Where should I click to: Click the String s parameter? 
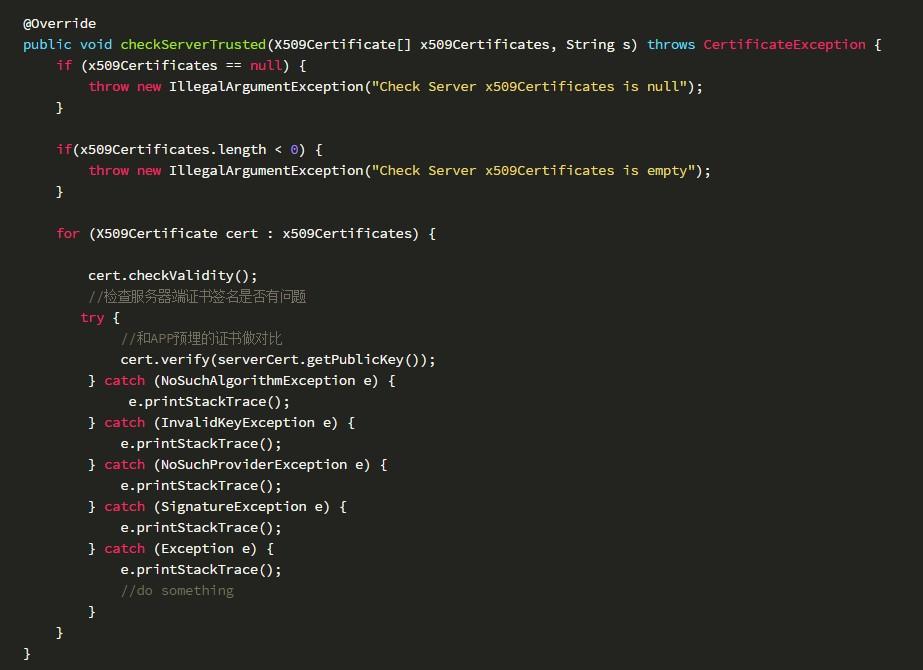[x=597, y=45]
